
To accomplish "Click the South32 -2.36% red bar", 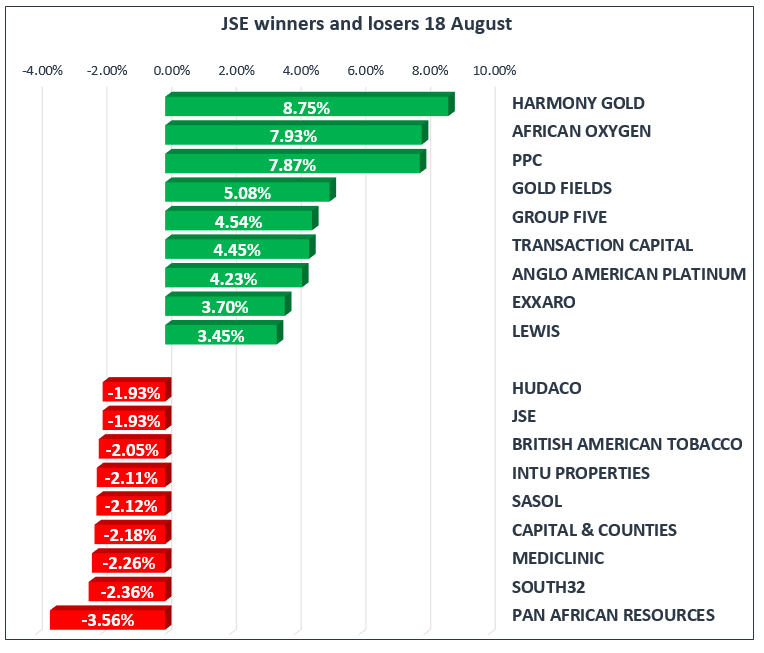I will point(130,592).
